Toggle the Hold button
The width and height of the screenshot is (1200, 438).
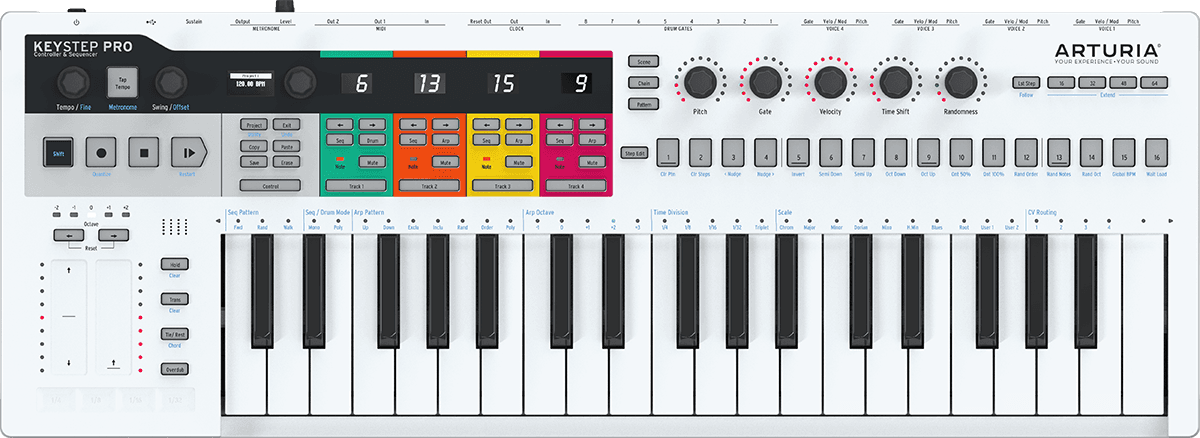pos(175,264)
